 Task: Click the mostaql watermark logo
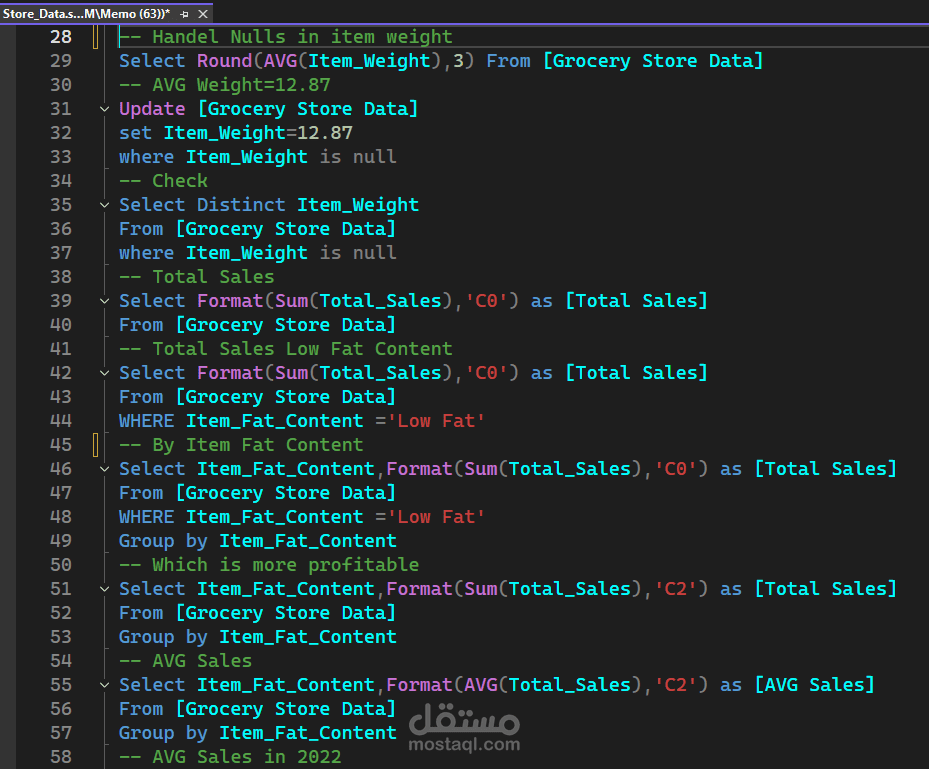[463, 728]
